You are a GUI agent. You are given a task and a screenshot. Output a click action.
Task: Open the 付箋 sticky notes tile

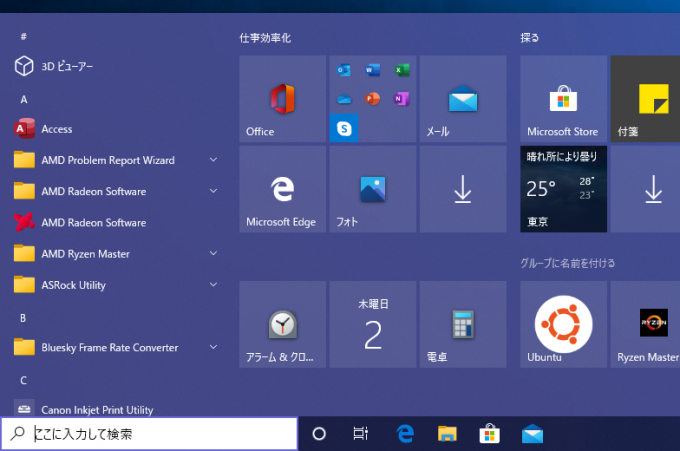tap(645, 98)
